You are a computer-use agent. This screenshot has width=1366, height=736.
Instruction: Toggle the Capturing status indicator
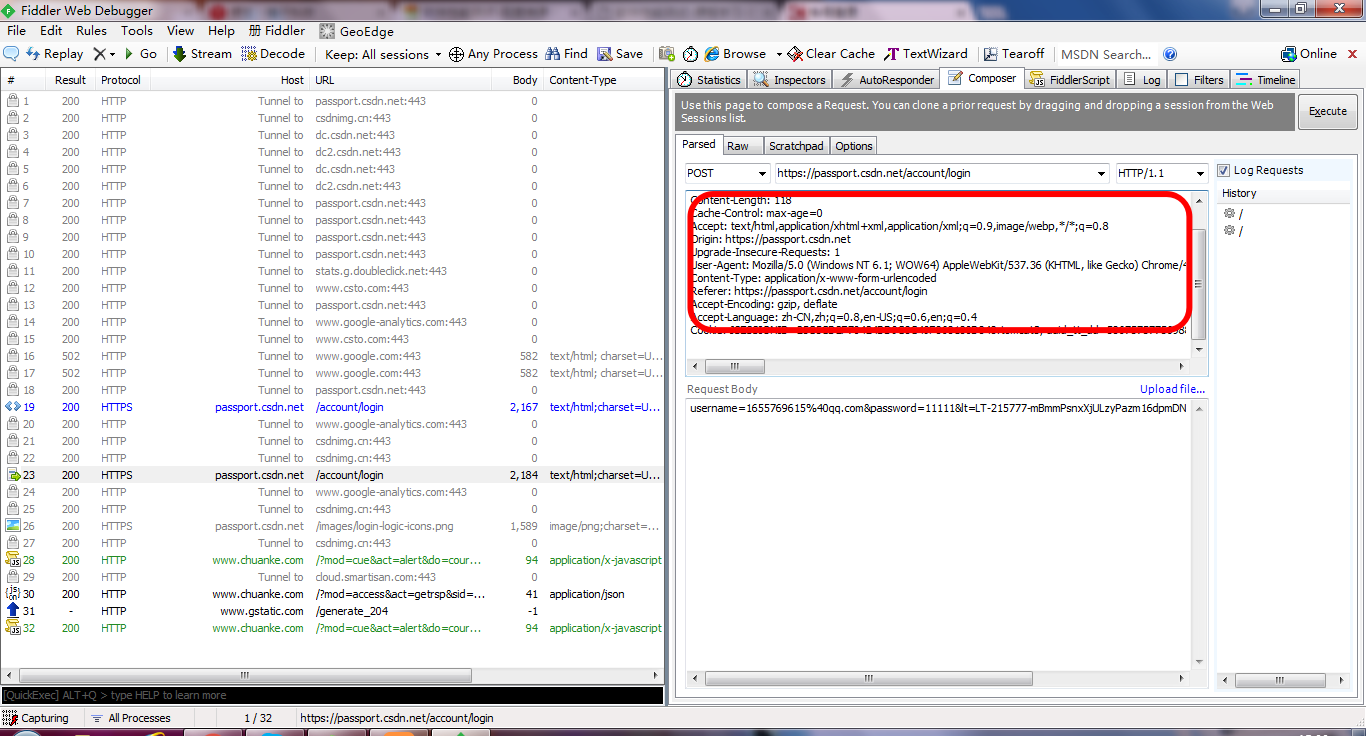(37, 718)
